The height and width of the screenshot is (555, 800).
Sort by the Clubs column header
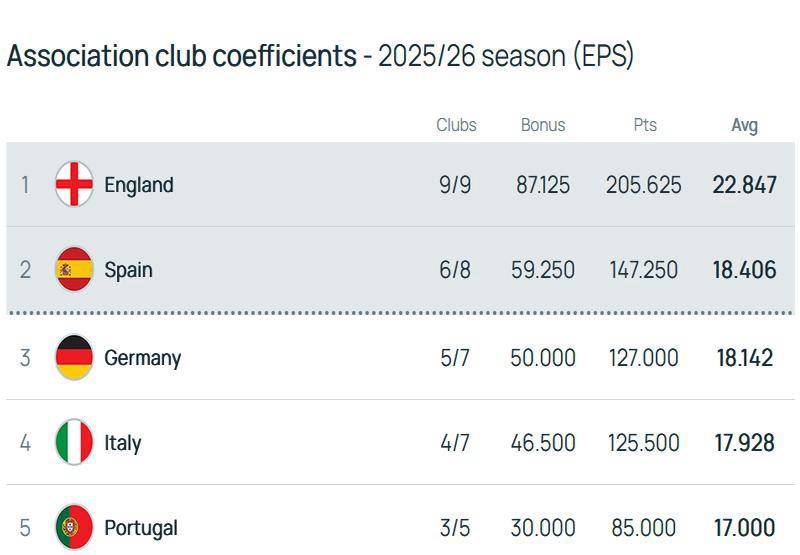pos(456,125)
